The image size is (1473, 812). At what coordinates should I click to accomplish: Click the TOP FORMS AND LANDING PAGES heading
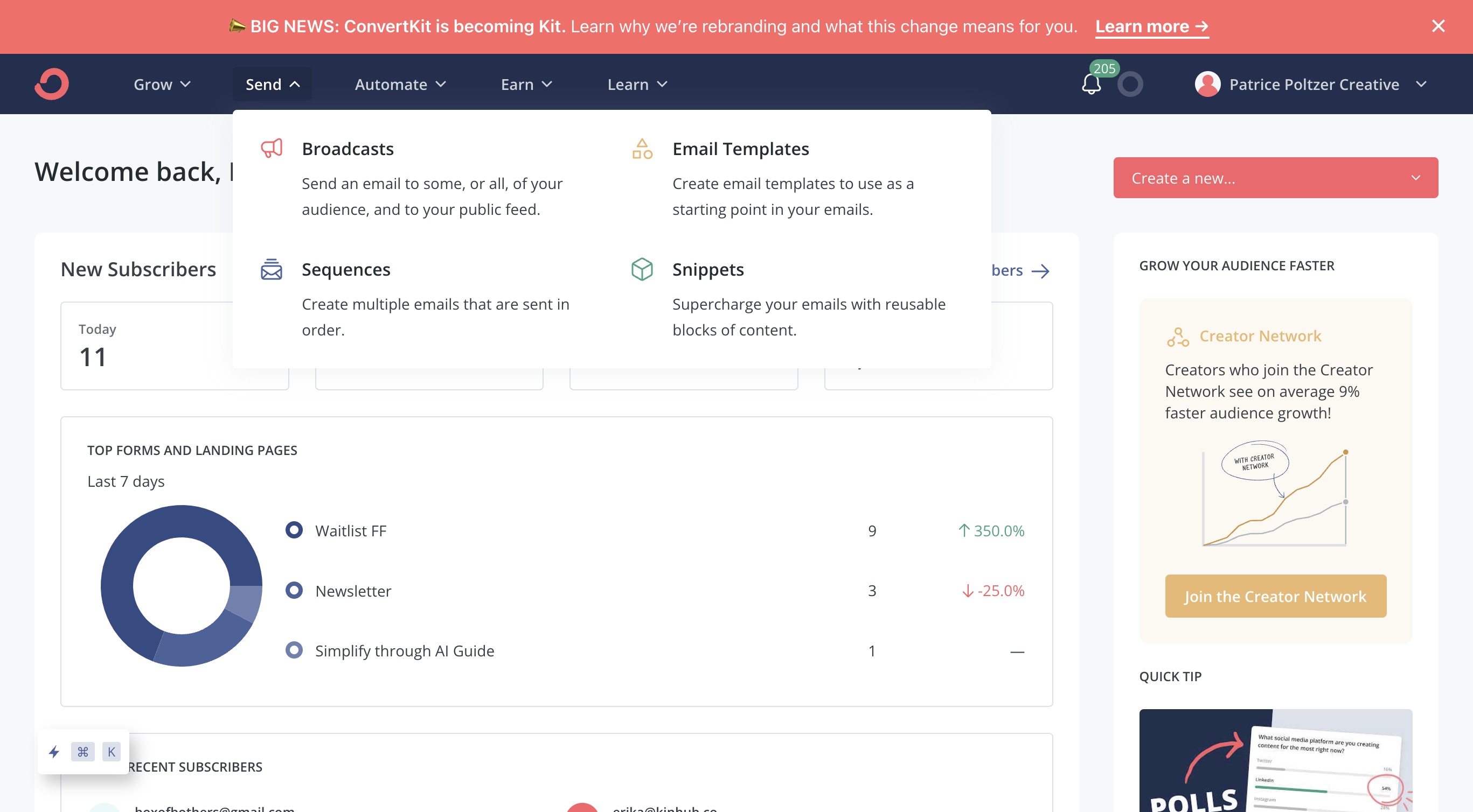click(192, 450)
